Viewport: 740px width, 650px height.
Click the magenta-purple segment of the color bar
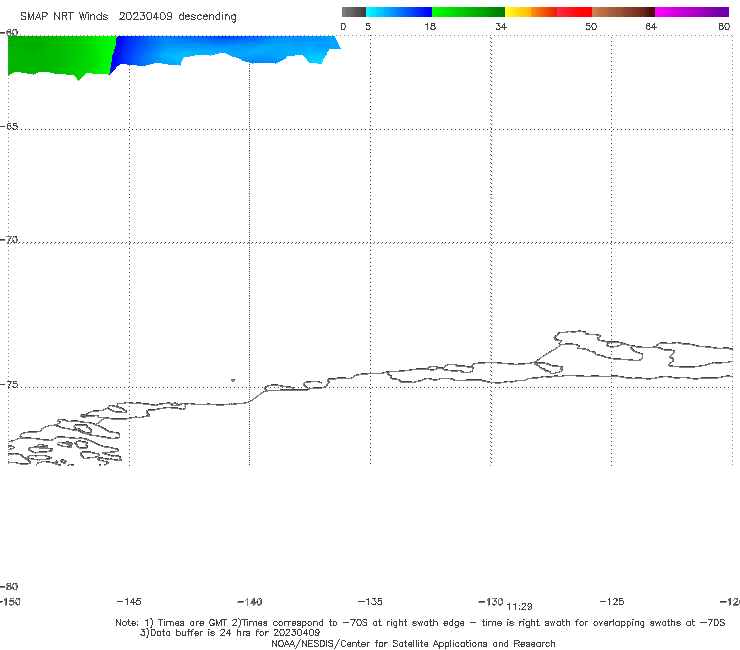692,12
